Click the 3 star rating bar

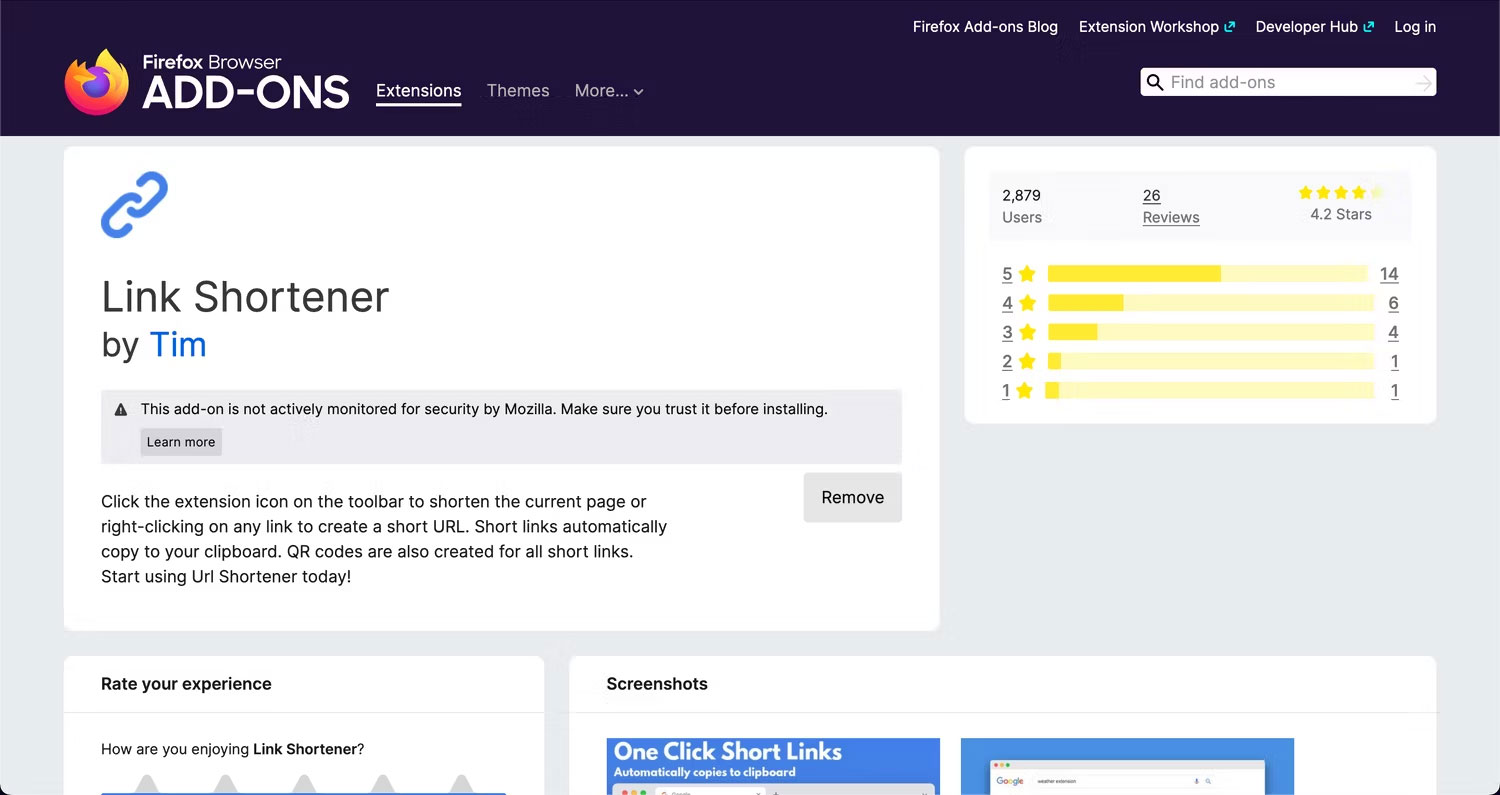pyautogui.click(x=1211, y=332)
